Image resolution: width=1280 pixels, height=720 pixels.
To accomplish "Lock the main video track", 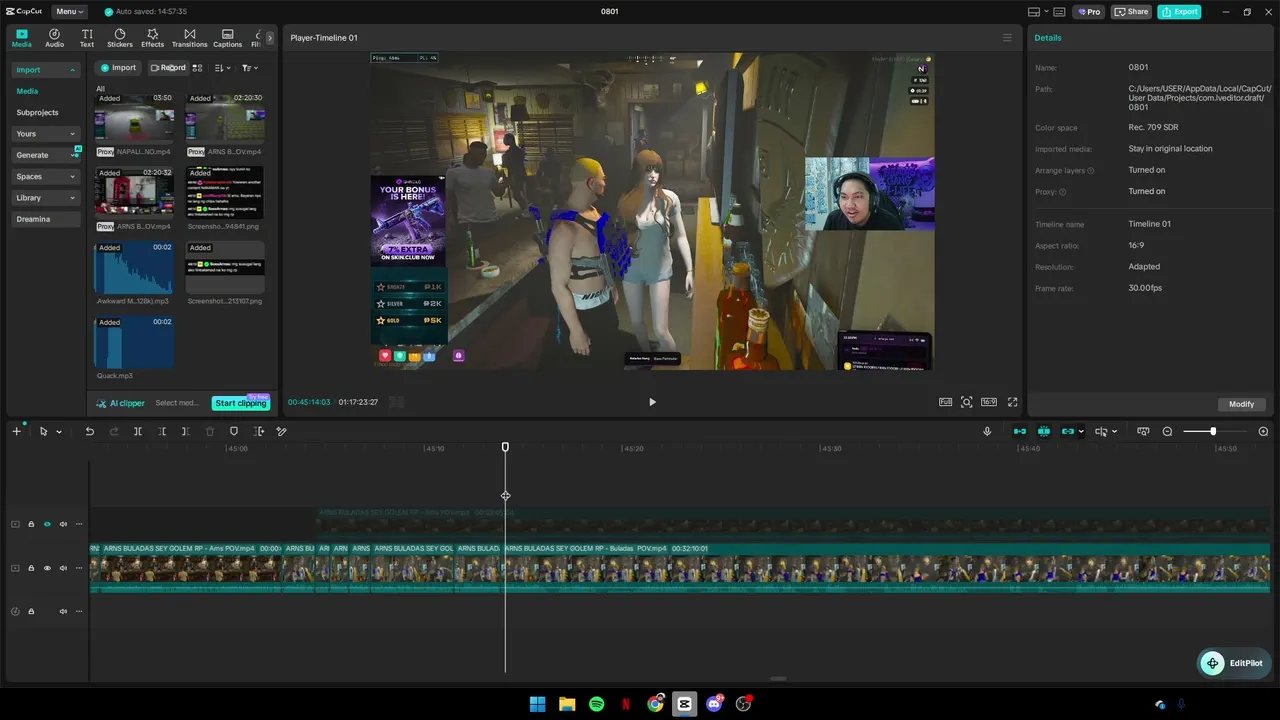I will (x=31, y=568).
